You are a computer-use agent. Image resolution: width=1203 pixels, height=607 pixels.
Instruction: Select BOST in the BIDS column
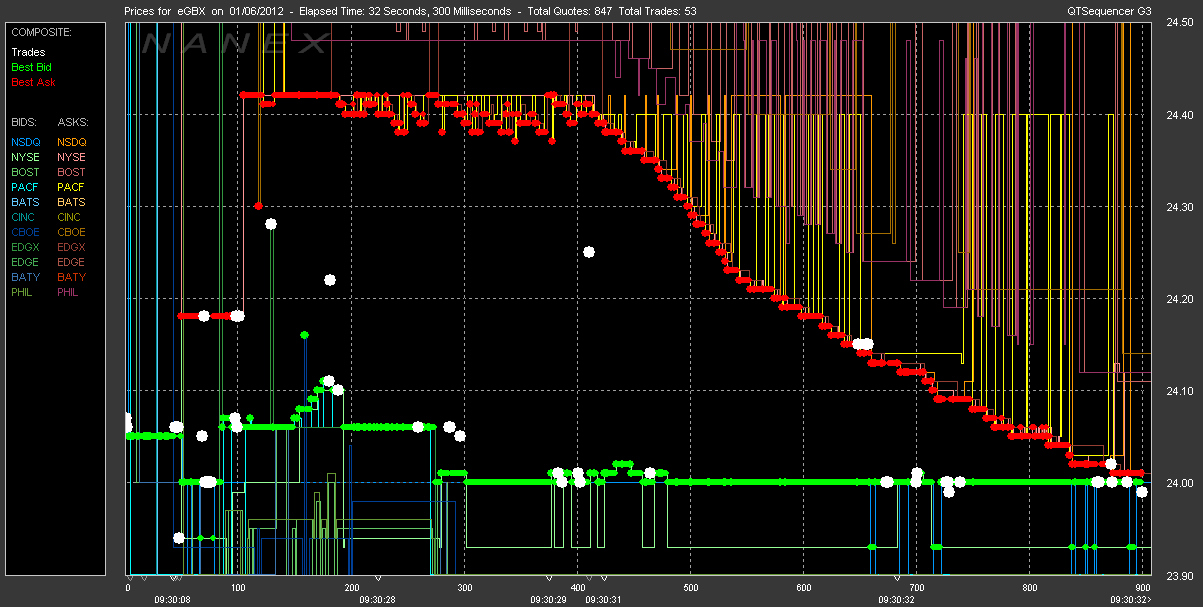tap(26, 172)
